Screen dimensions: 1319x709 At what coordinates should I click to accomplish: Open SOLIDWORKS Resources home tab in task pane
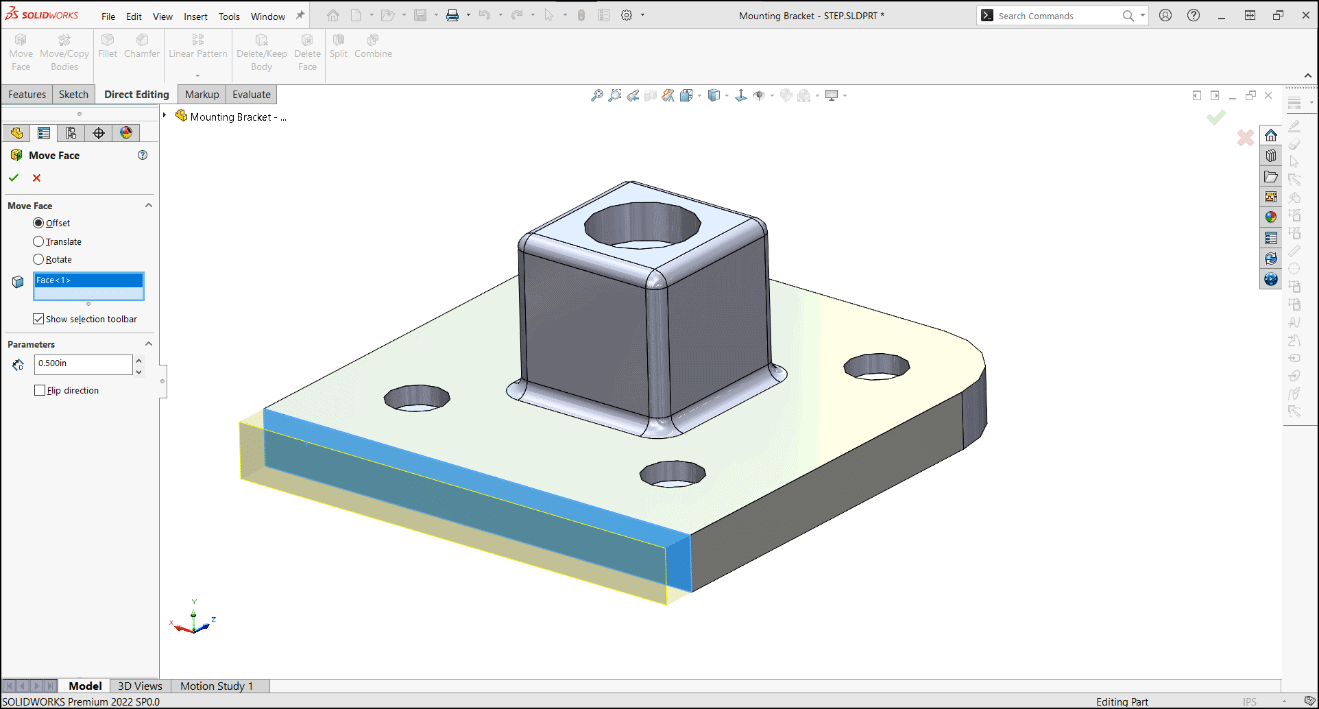(1271, 136)
